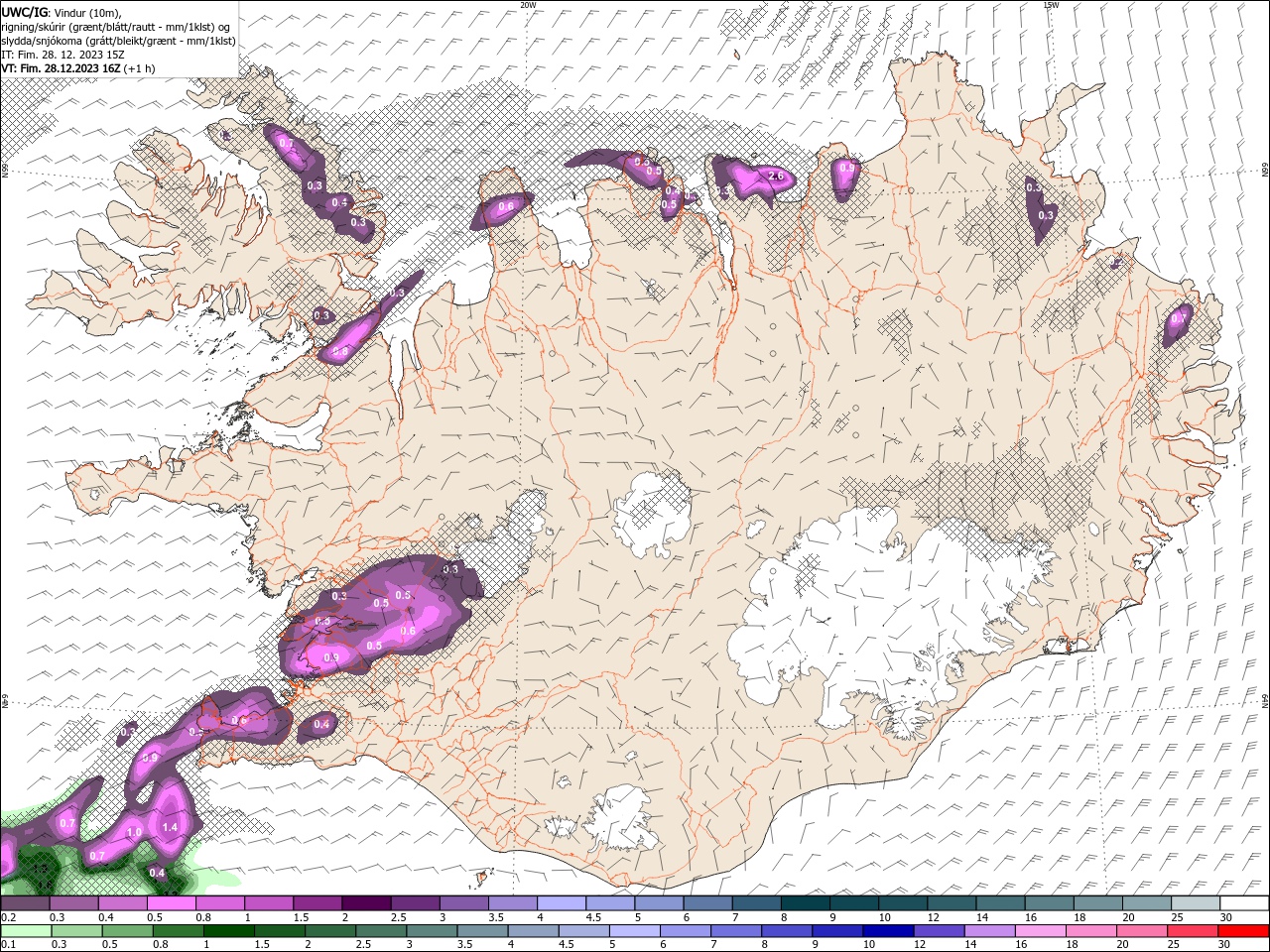Select the snow scale swatch between 0.8 and 1
Viewport: 1270px width, 952px height.
click(219, 903)
